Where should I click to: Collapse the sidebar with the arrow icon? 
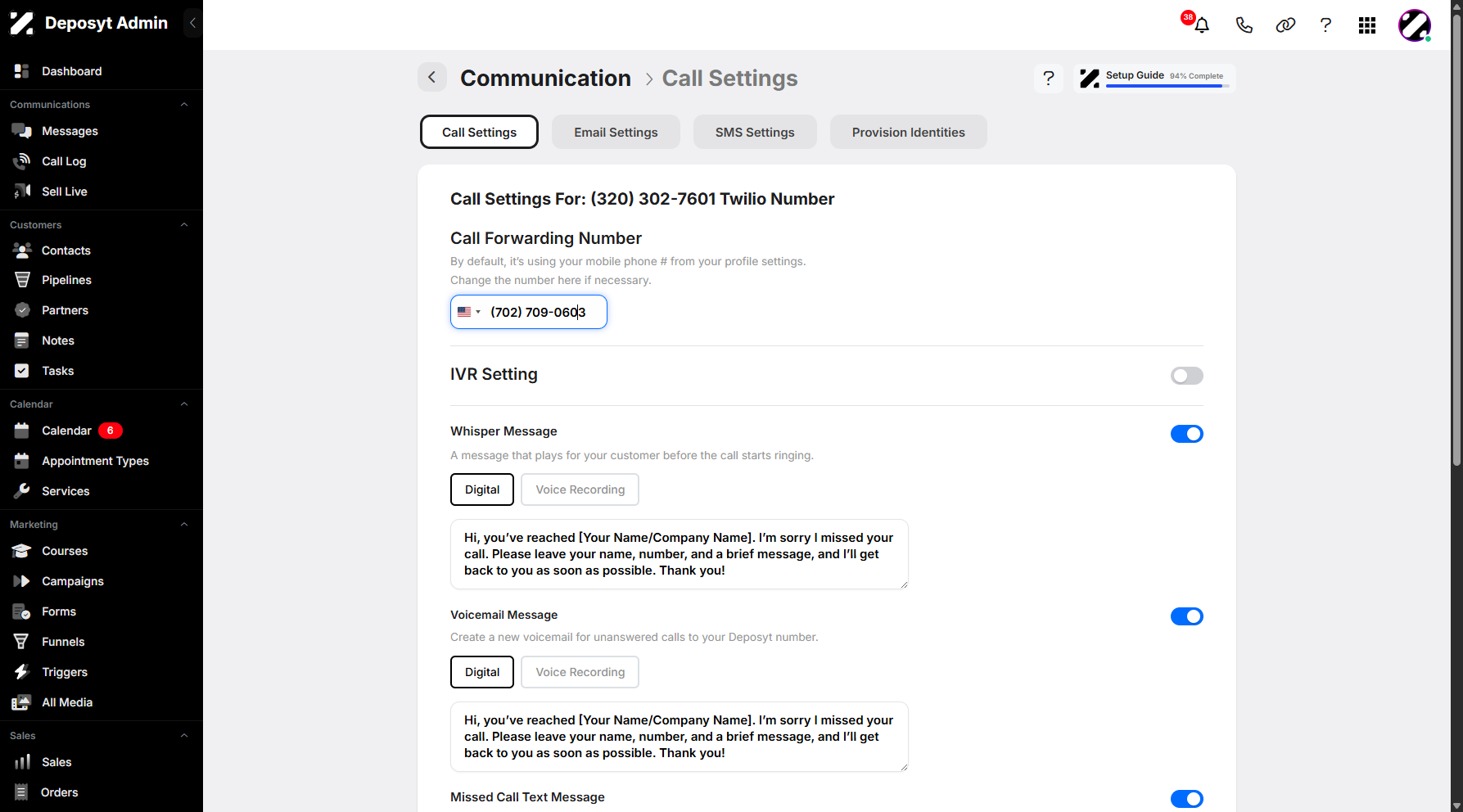pos(192,23)
